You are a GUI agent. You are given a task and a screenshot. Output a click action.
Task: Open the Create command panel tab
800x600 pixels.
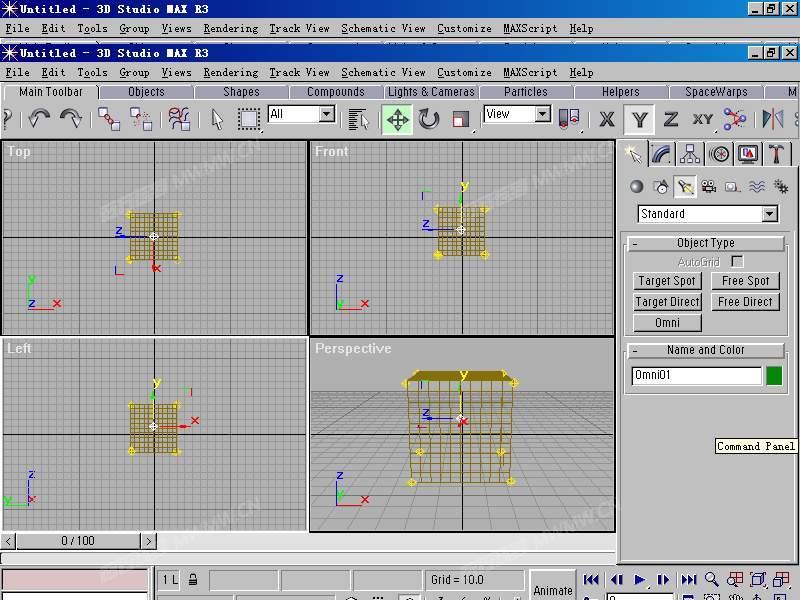click(x=634, y=154)
